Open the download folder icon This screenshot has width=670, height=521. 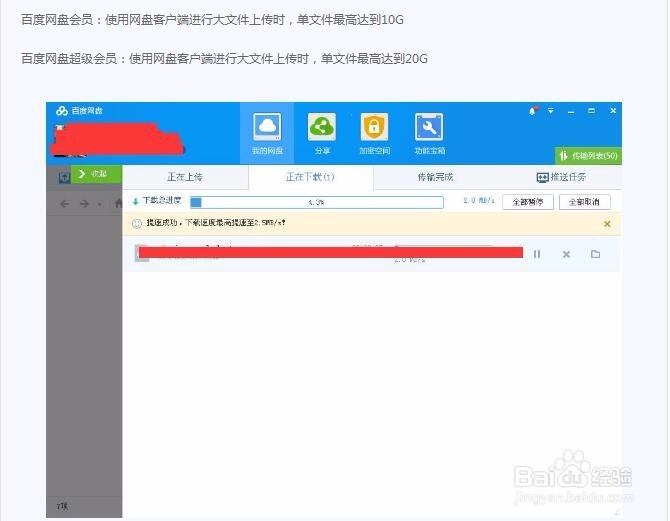click(x=595, y=254)
